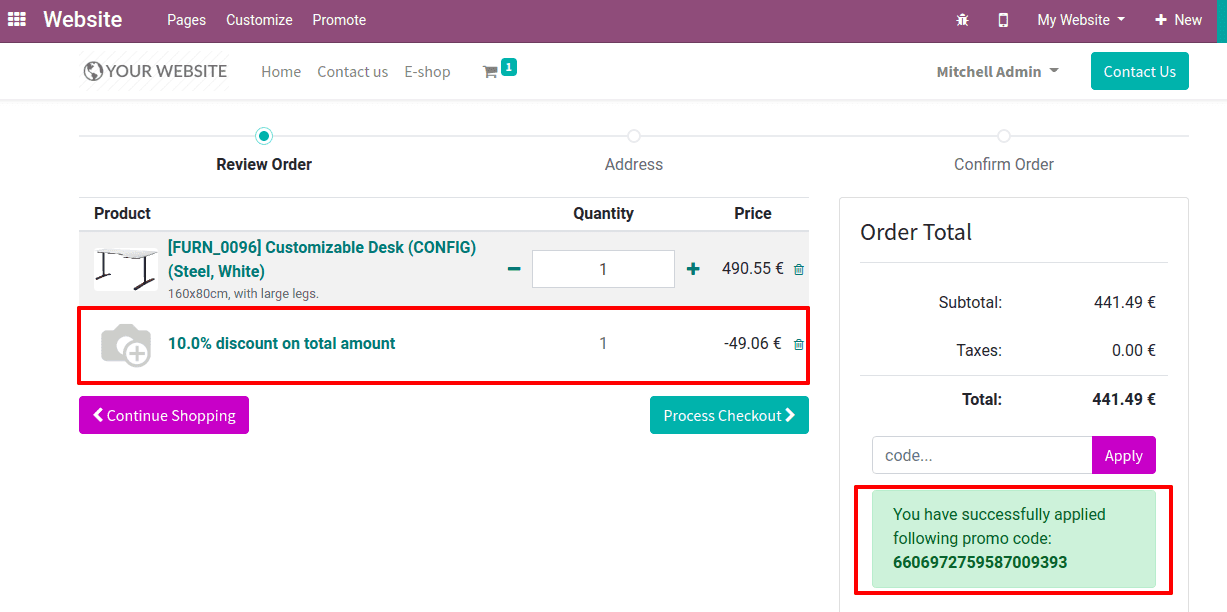Open the shopping cart icon
The width and height of the screenshot is (1227, 612).
pos(490,72)
